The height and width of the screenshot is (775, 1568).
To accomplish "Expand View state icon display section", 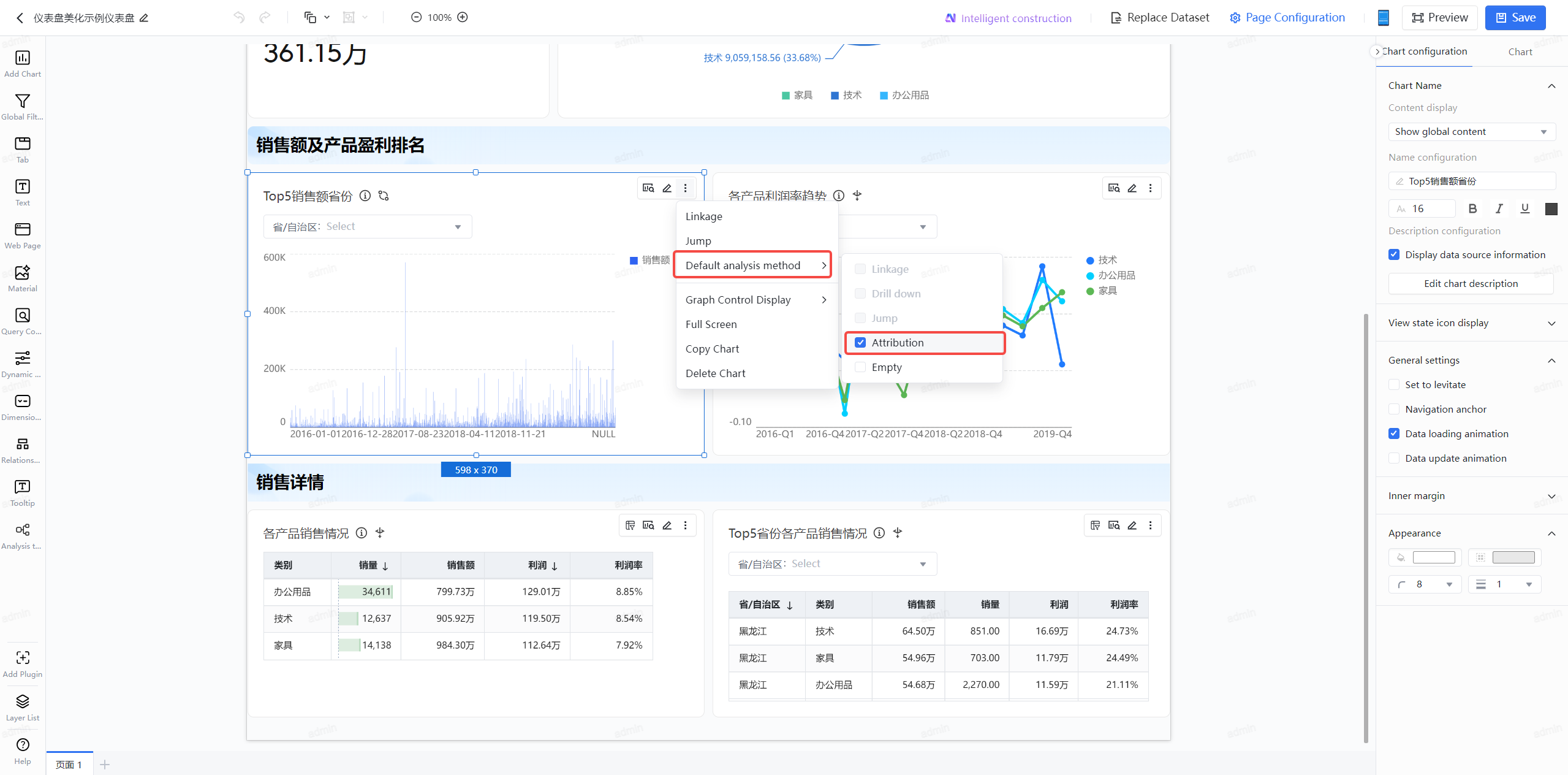I will point(1551,323).
